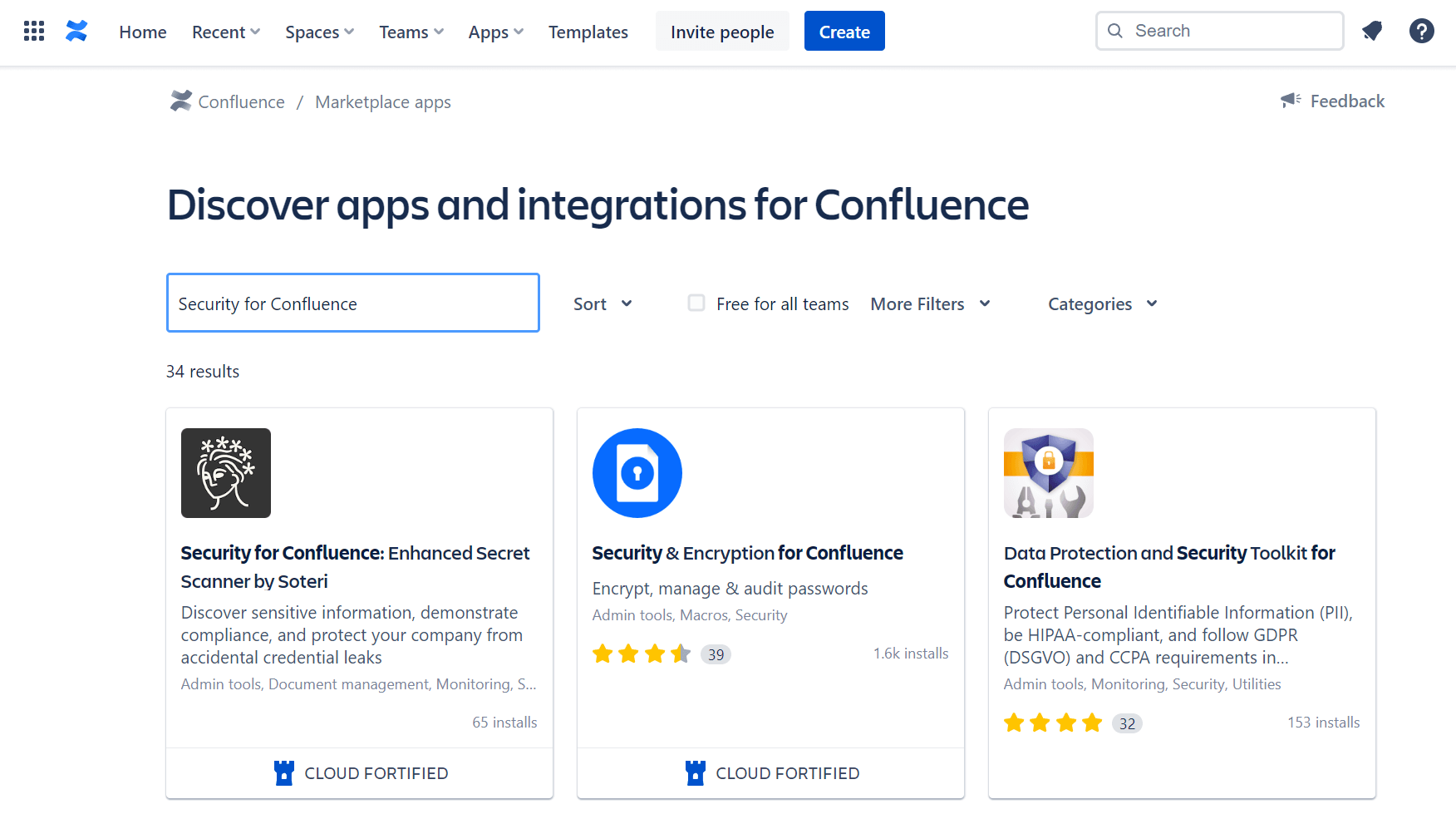Open the notifications bell icon
This screenshot has height=814, width=1456.
(x=1372, y=32)
